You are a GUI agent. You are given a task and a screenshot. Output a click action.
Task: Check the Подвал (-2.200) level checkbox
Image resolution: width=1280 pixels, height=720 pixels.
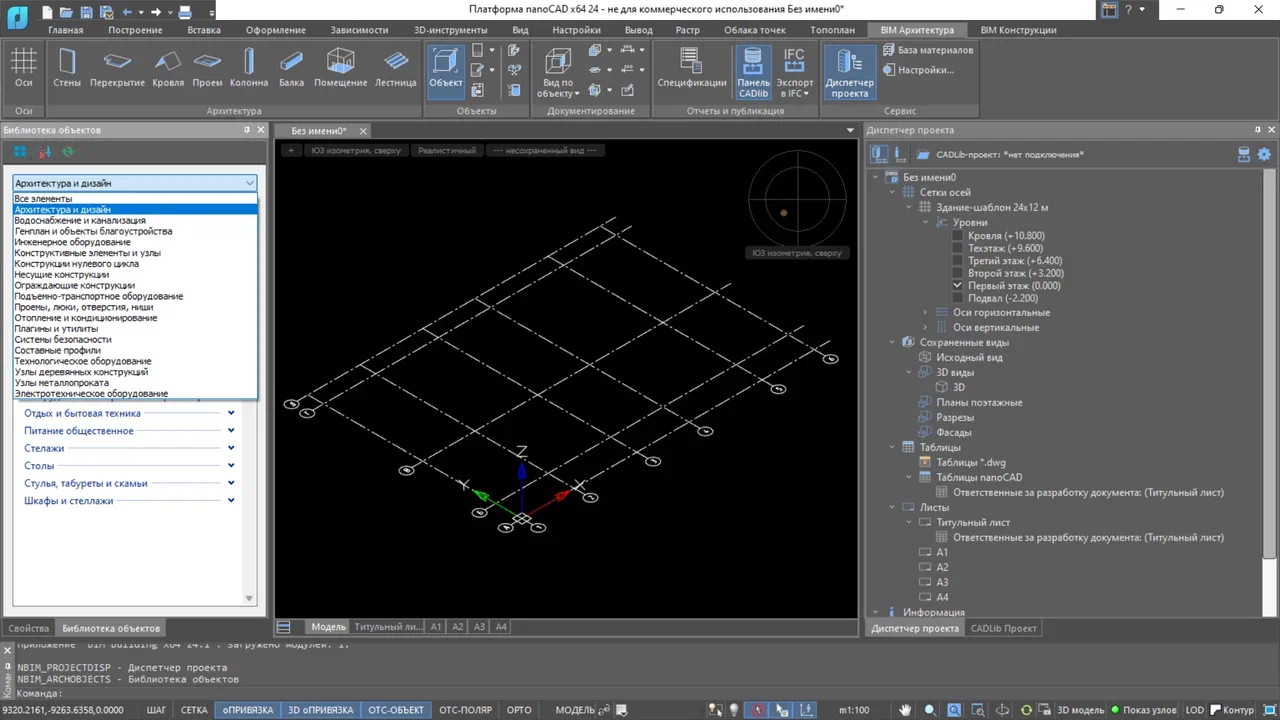(x=955, y=298)
